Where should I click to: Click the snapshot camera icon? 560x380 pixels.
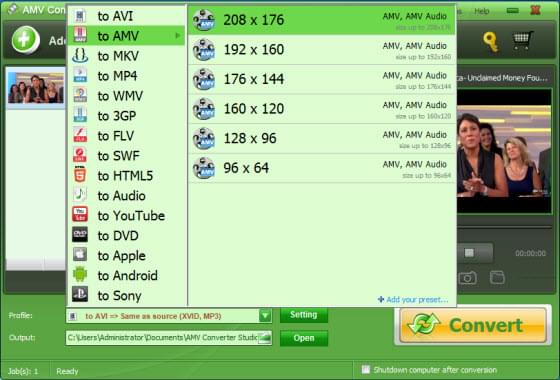468,277
